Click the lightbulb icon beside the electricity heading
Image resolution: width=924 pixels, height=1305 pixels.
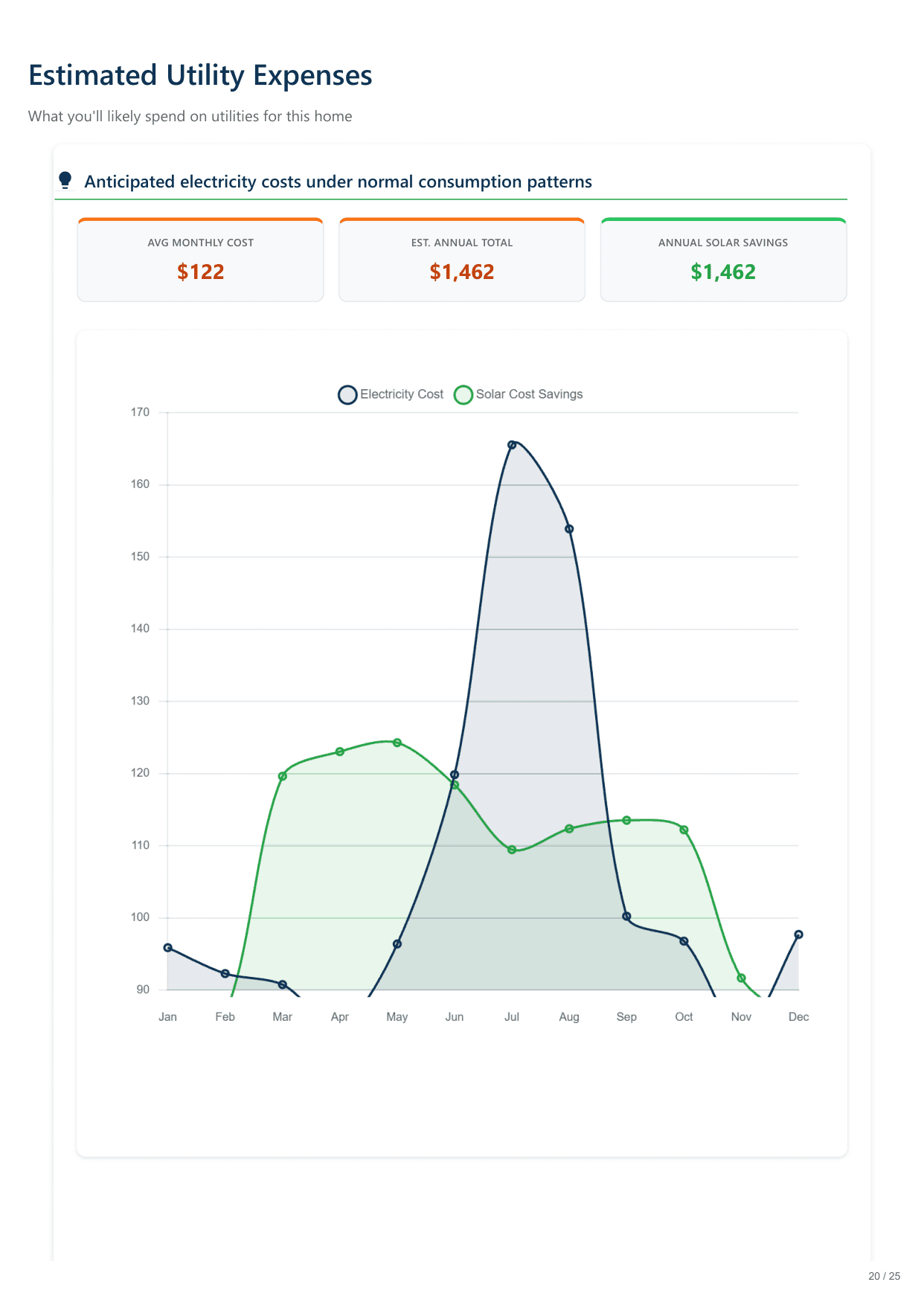click(x=65, y=181)
